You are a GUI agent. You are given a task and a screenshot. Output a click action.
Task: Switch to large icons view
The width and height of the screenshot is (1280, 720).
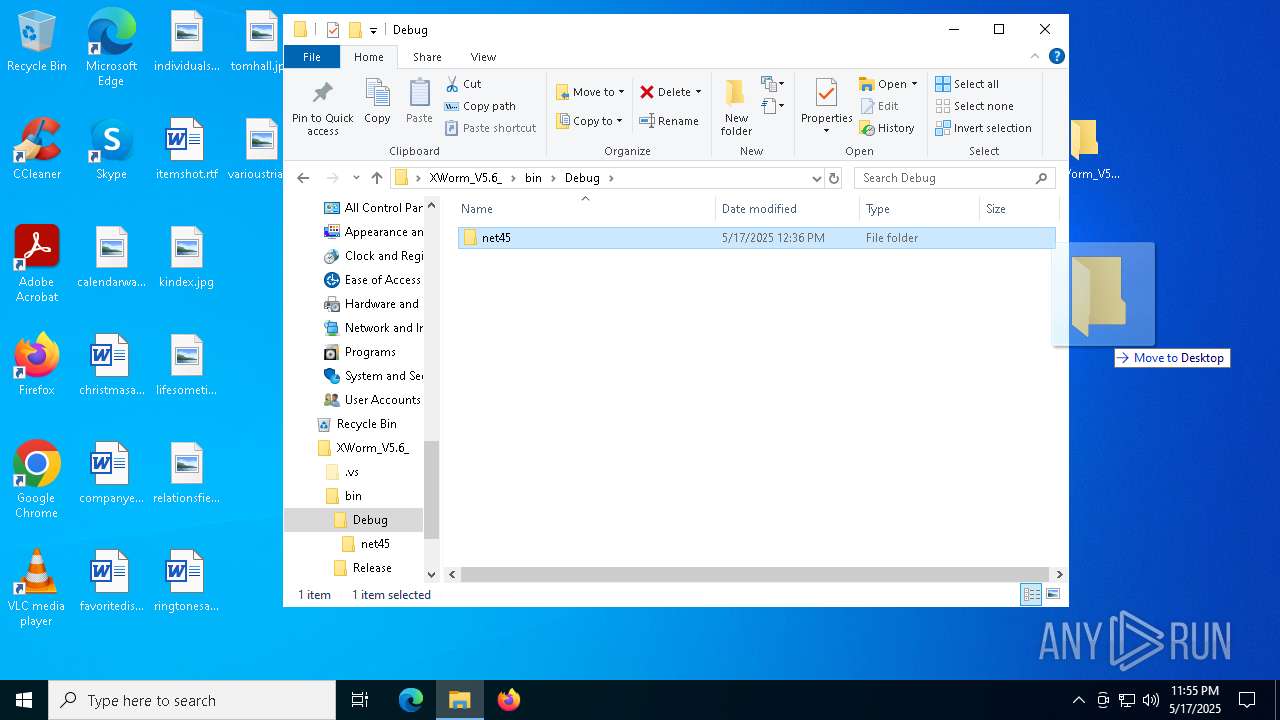[x=1052, y=594]
